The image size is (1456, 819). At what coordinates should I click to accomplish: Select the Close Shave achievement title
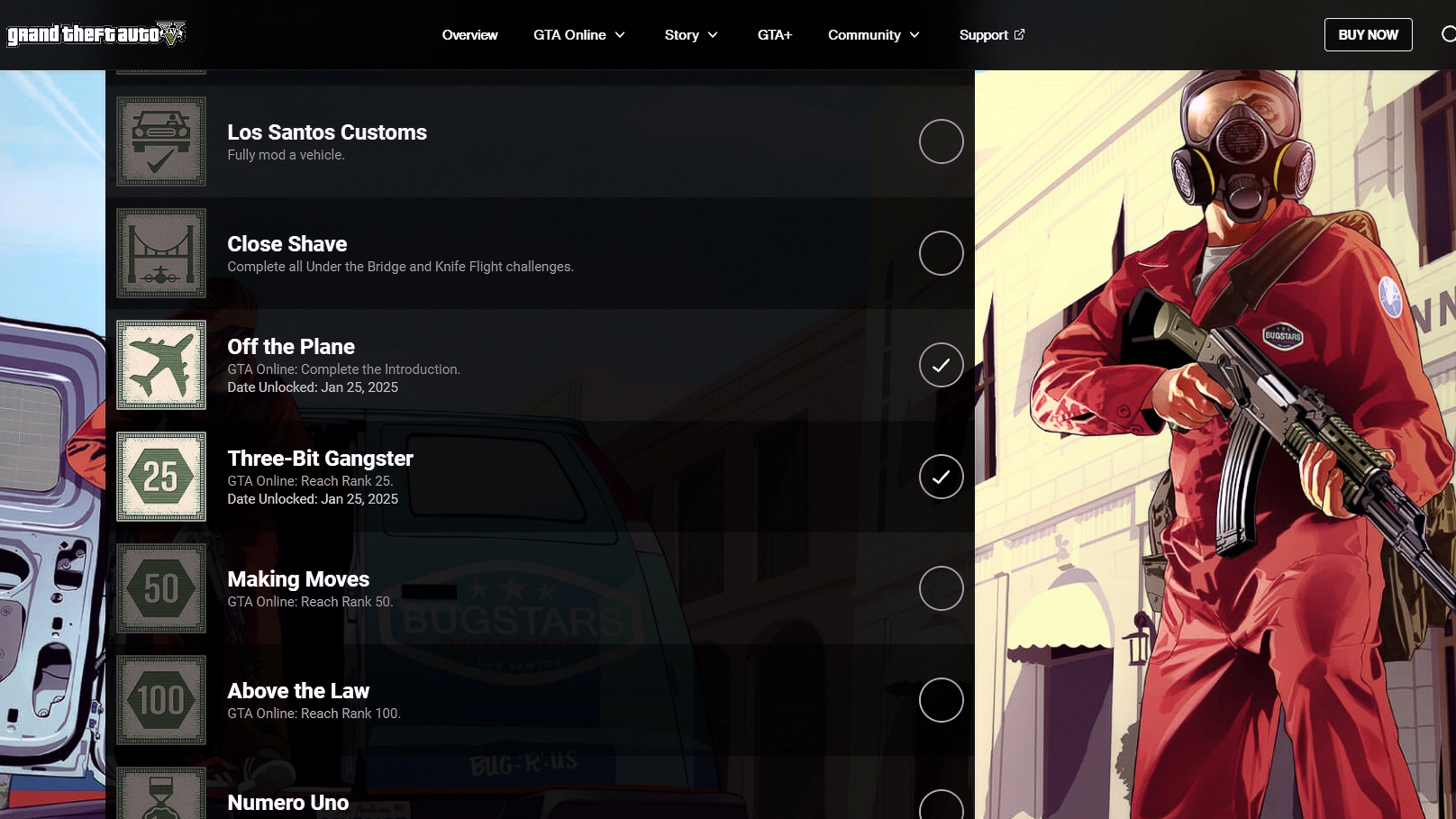pos(287,244)
